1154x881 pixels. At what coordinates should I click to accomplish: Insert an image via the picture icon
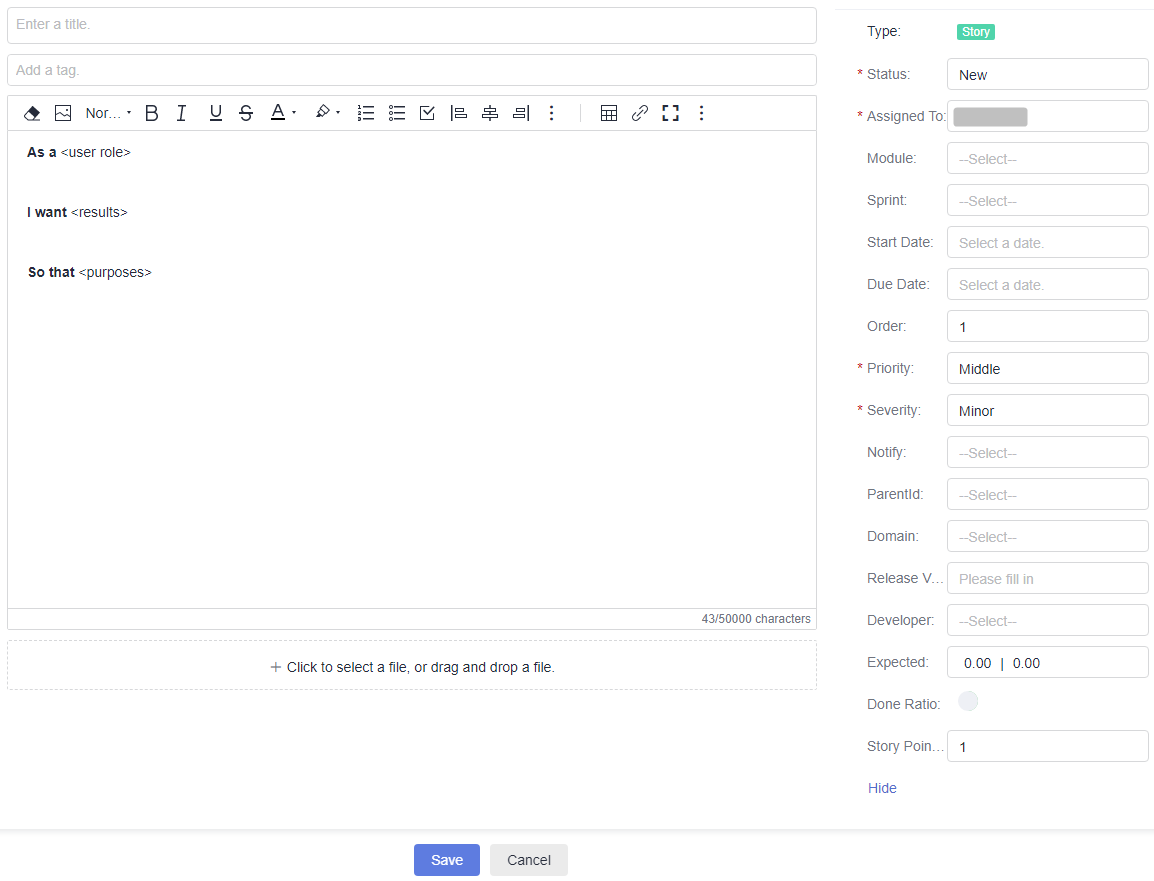tap(63, 113)
